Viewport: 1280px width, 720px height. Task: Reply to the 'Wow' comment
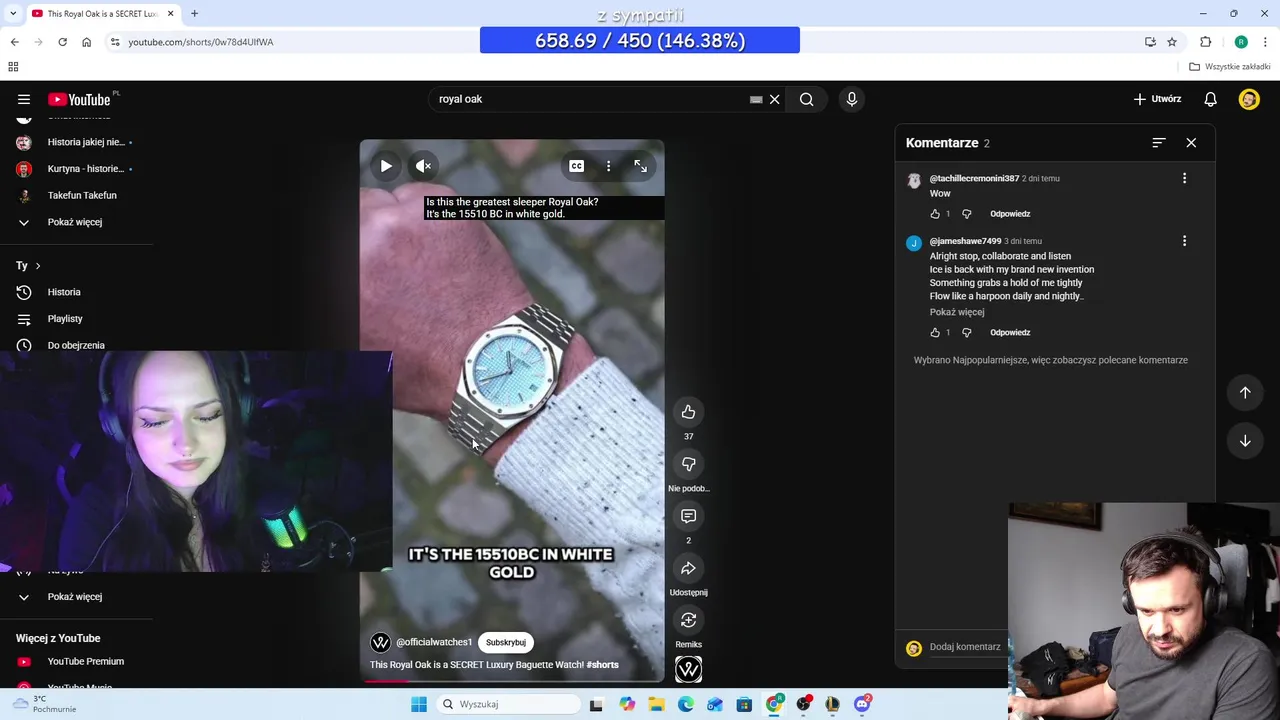click(x=1010, y=214)
